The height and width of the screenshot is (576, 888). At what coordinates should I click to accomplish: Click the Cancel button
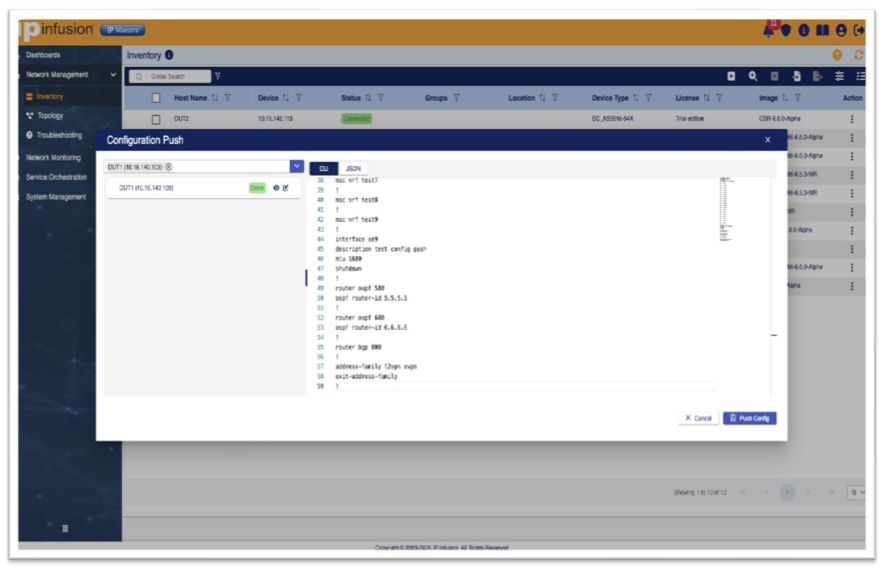[698, 418]
